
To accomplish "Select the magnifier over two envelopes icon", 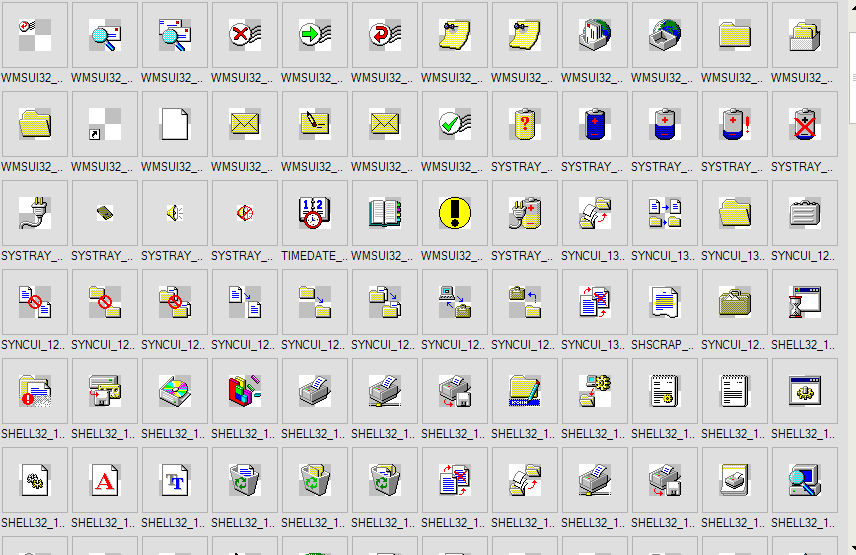I will point(175,35).
